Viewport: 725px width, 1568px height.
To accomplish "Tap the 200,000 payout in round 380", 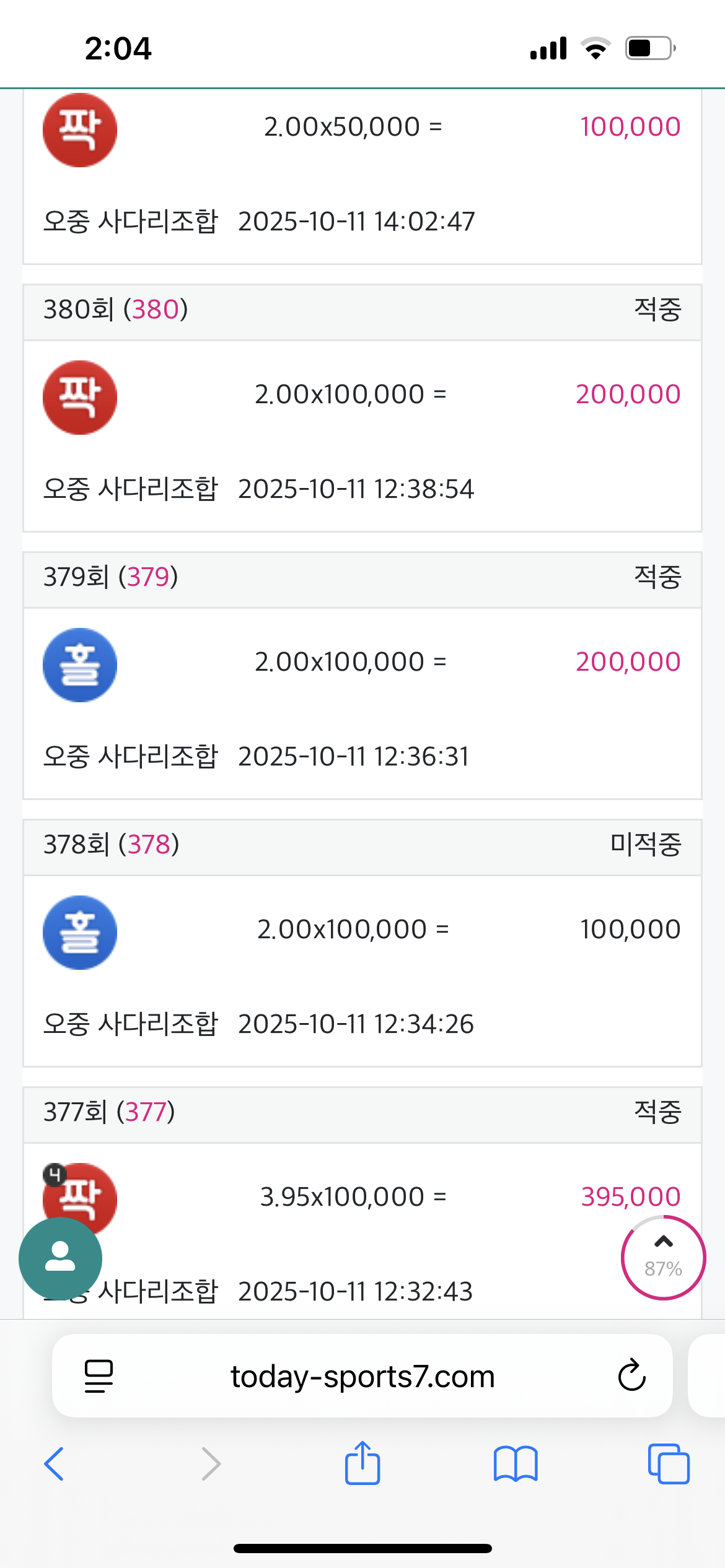I will tap(628, 394).
